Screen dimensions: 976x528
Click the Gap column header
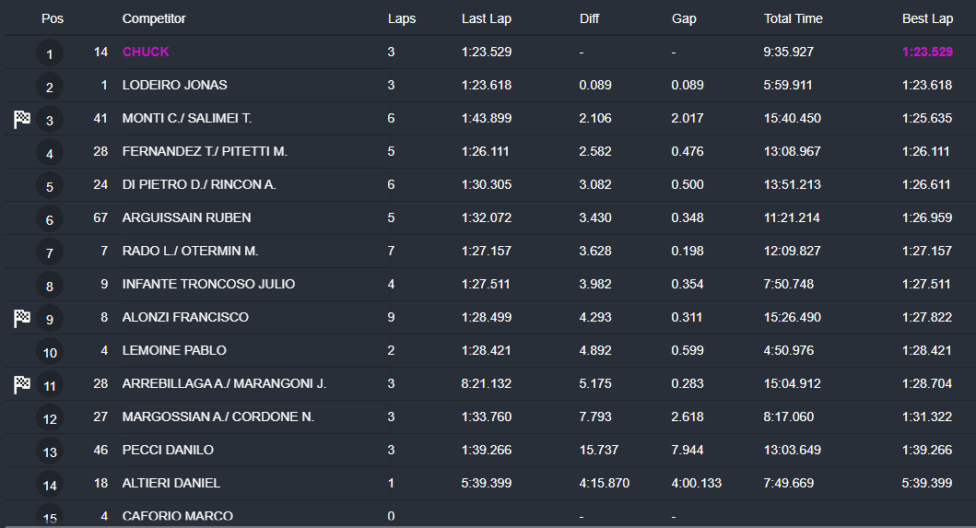coord(684,19)
